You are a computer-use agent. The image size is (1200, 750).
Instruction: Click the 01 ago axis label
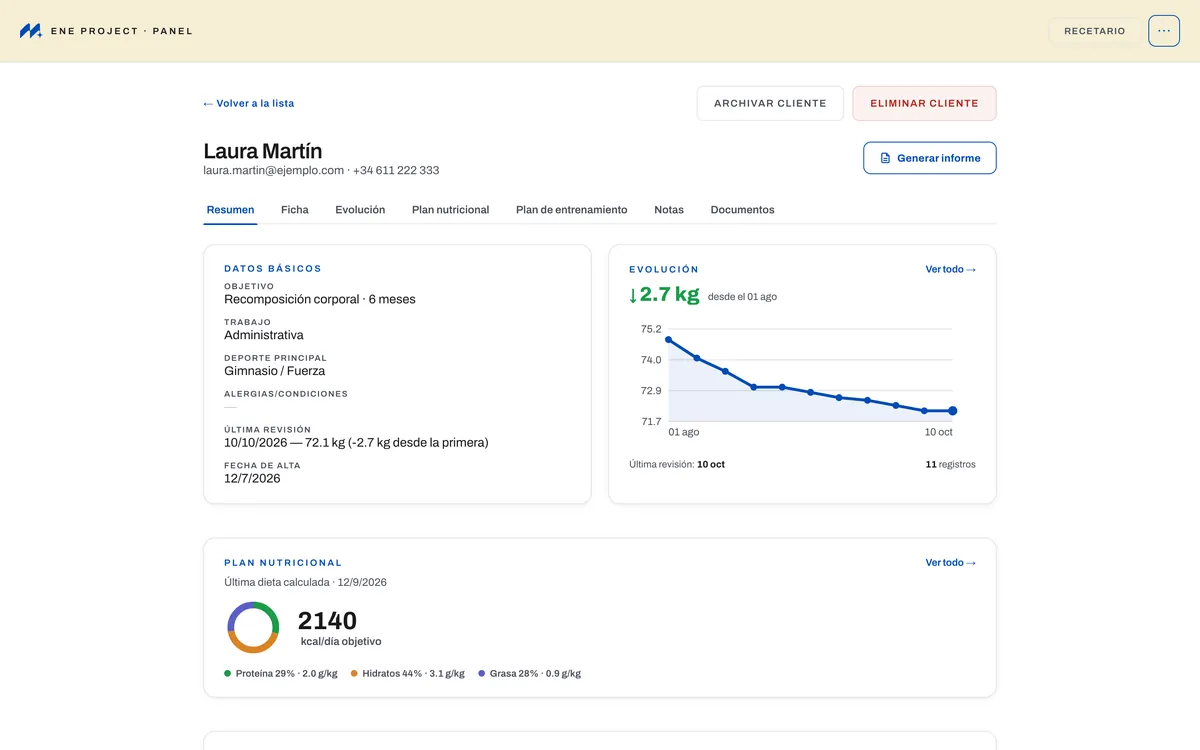pyautogui.click(x=684, y=432)
